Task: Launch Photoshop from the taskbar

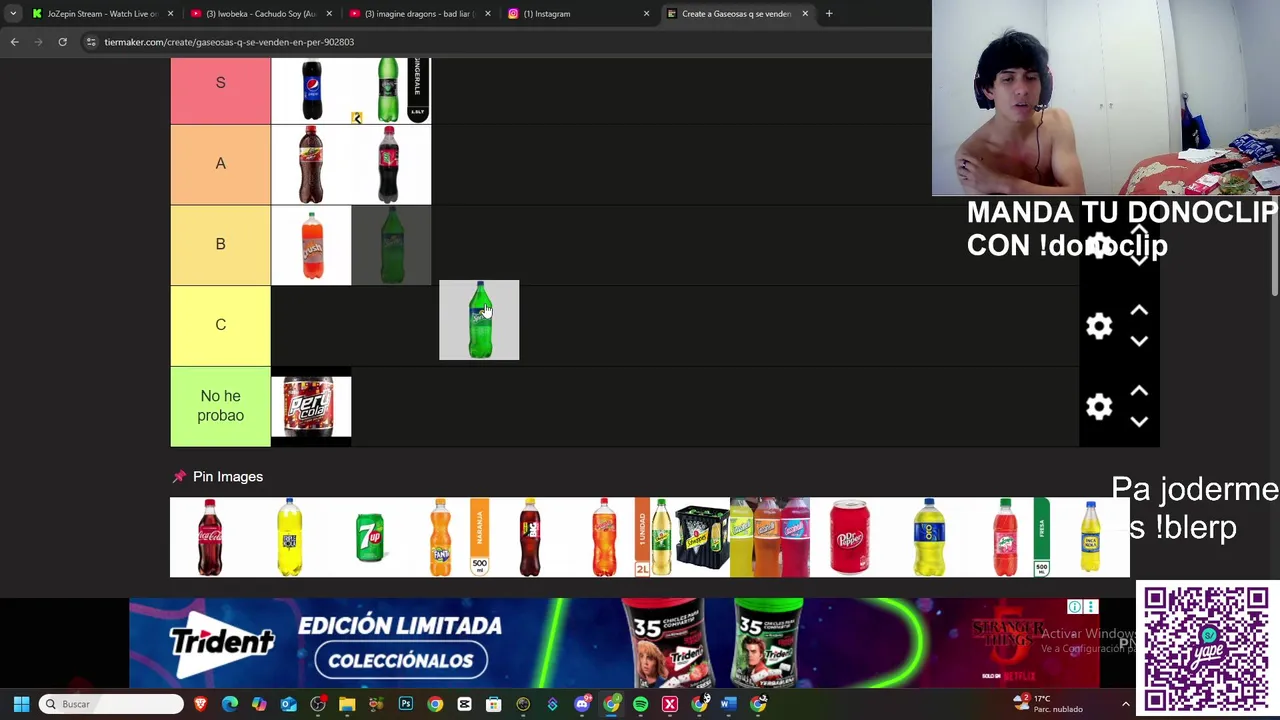Action: (x=405, y=704)
